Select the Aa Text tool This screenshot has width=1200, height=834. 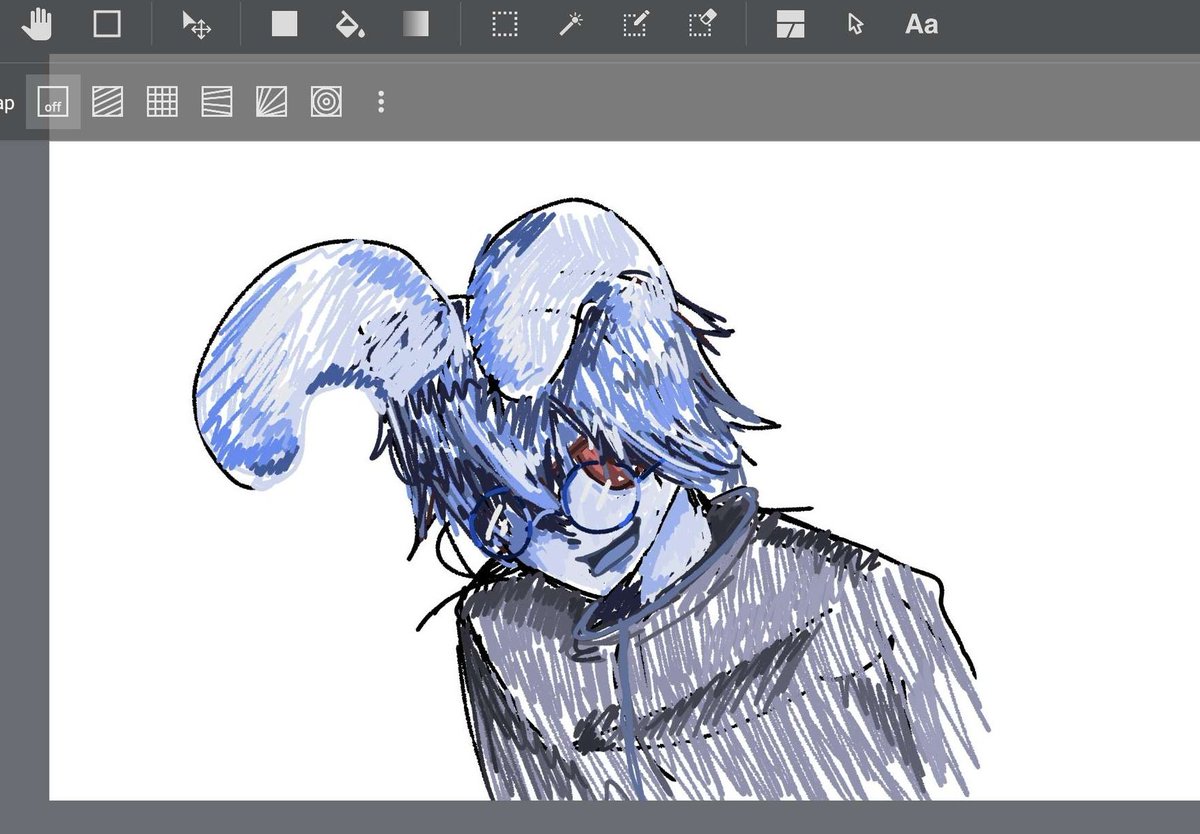(921, 24)
